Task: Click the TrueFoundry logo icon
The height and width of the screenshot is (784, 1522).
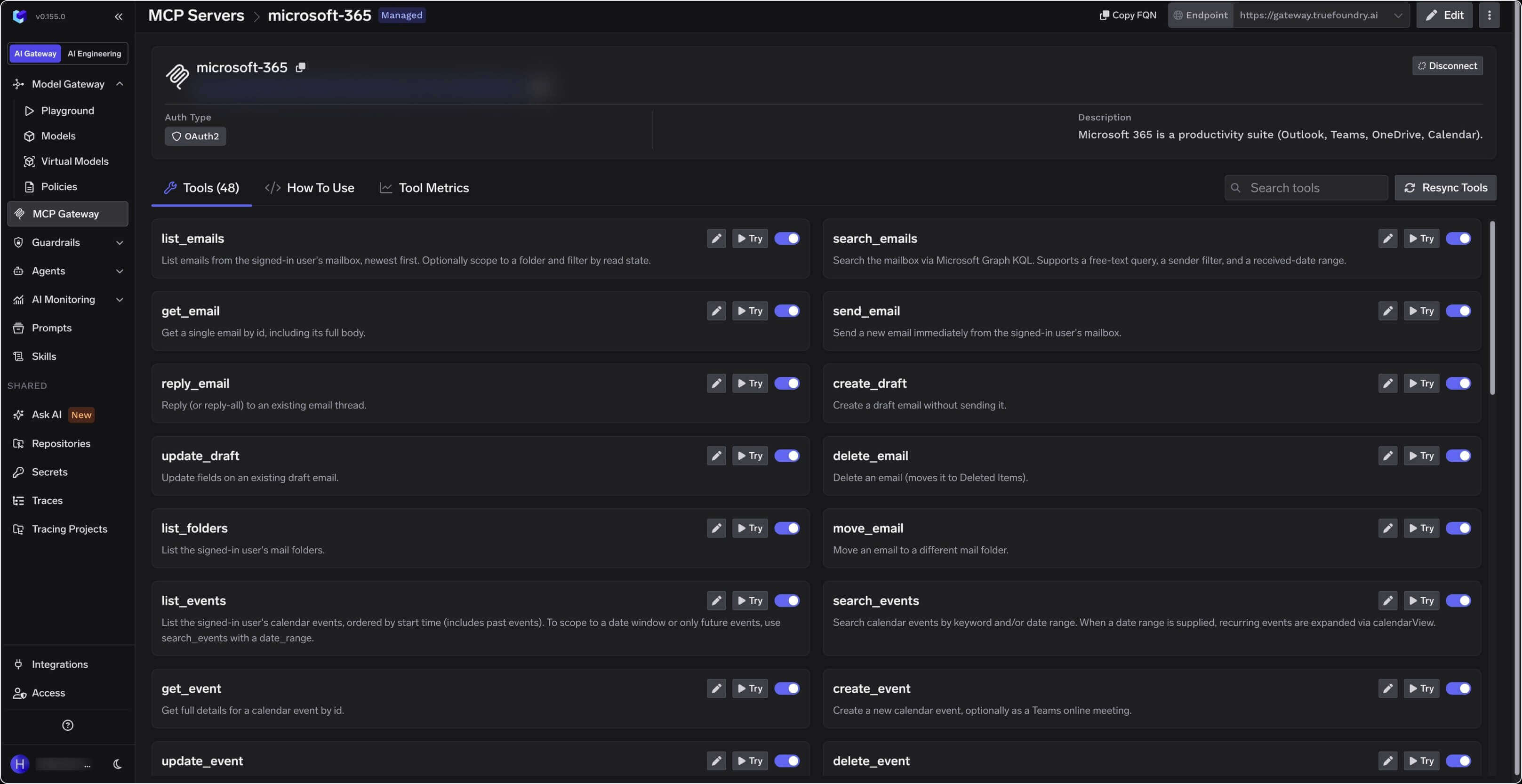Action: tap(19, 16)
